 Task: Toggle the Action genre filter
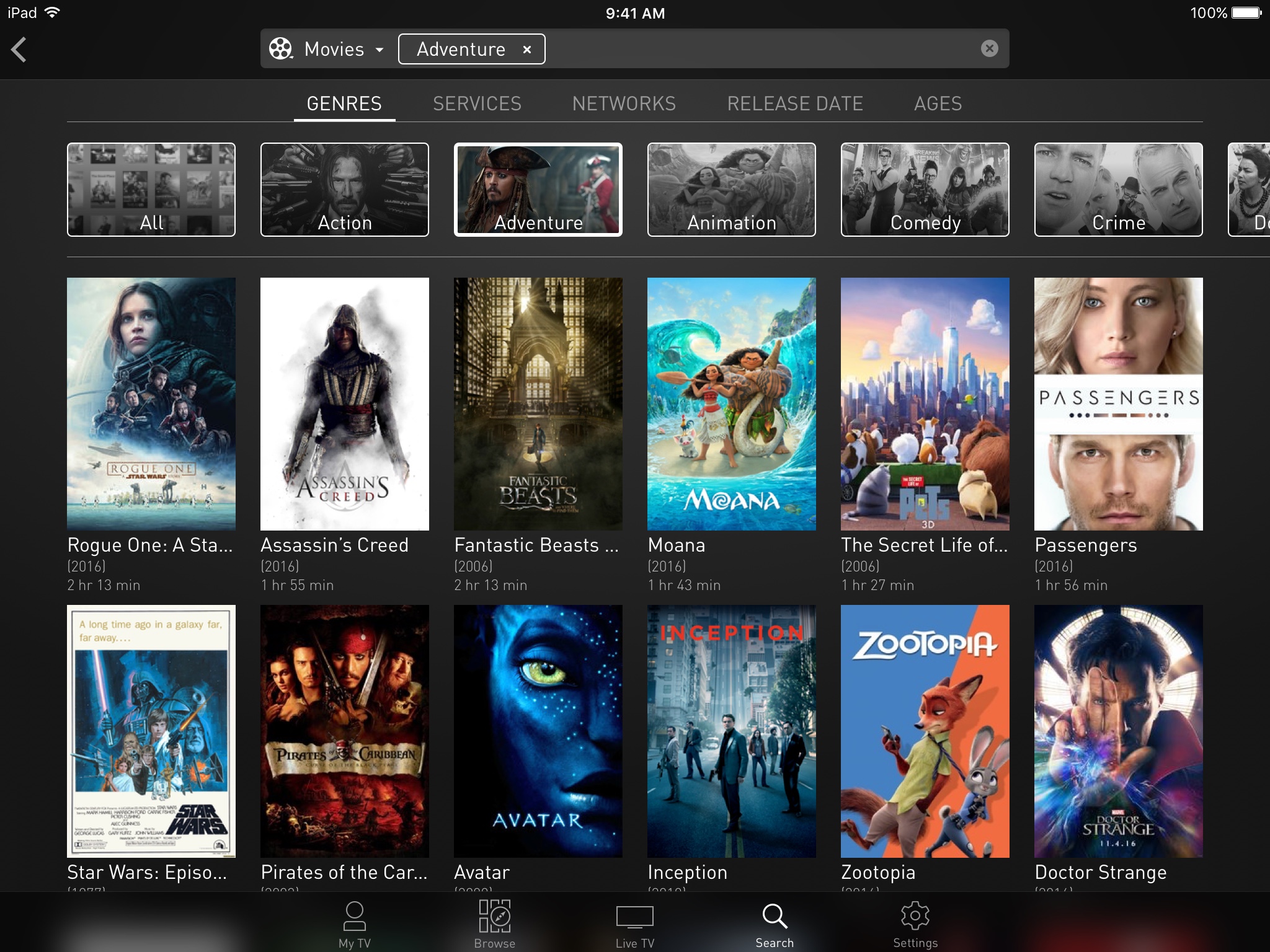point(345,190)
